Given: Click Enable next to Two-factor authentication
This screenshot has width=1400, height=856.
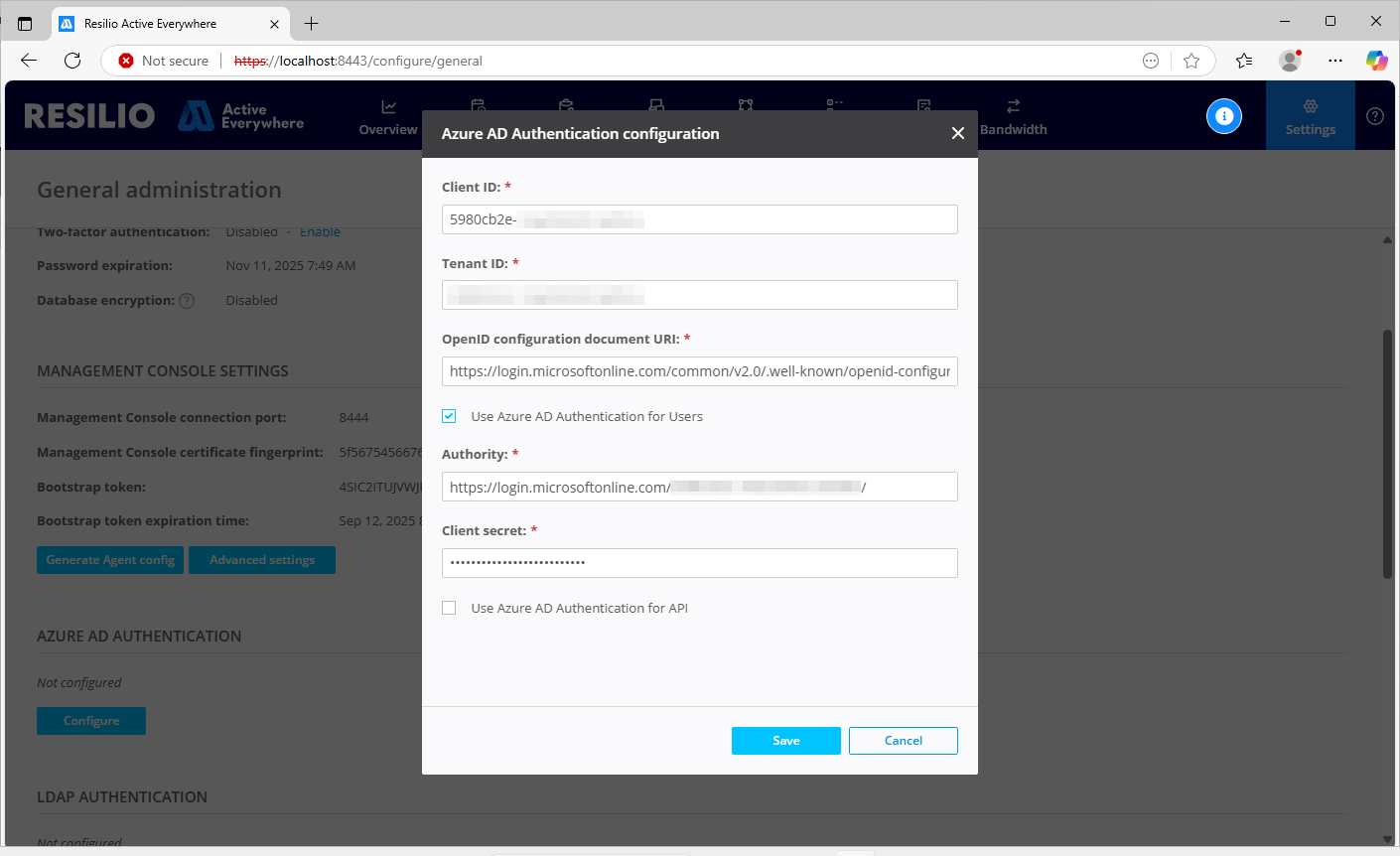Looking at the screenshot, I should coord(319,231).
